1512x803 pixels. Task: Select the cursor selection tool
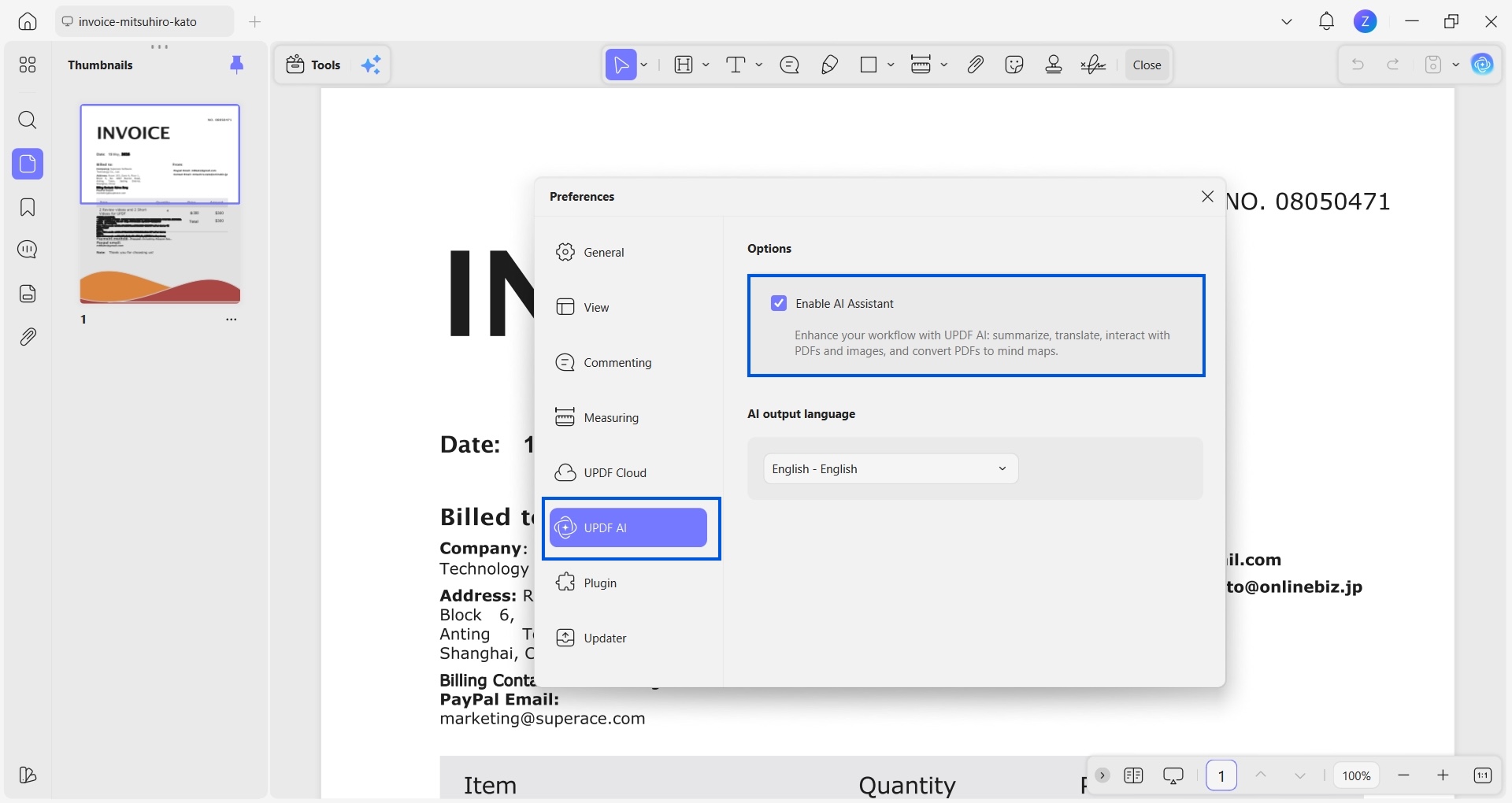(621, 65)
